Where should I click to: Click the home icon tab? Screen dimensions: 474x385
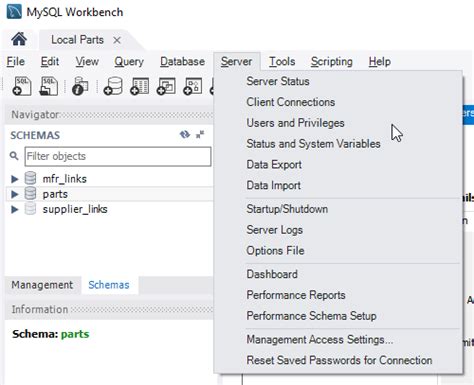(x=19, y=39)
